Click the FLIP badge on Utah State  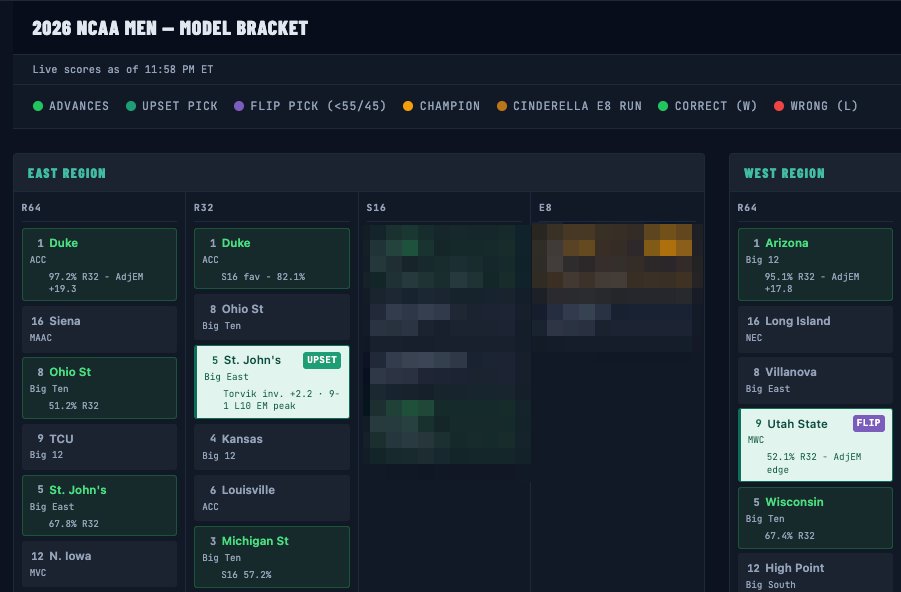[x=868, y=423]
